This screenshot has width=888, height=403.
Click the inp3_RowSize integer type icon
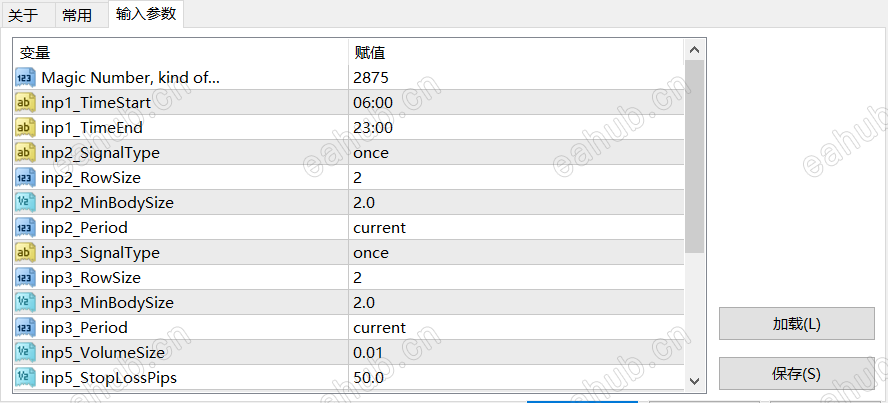coord(25,278)
